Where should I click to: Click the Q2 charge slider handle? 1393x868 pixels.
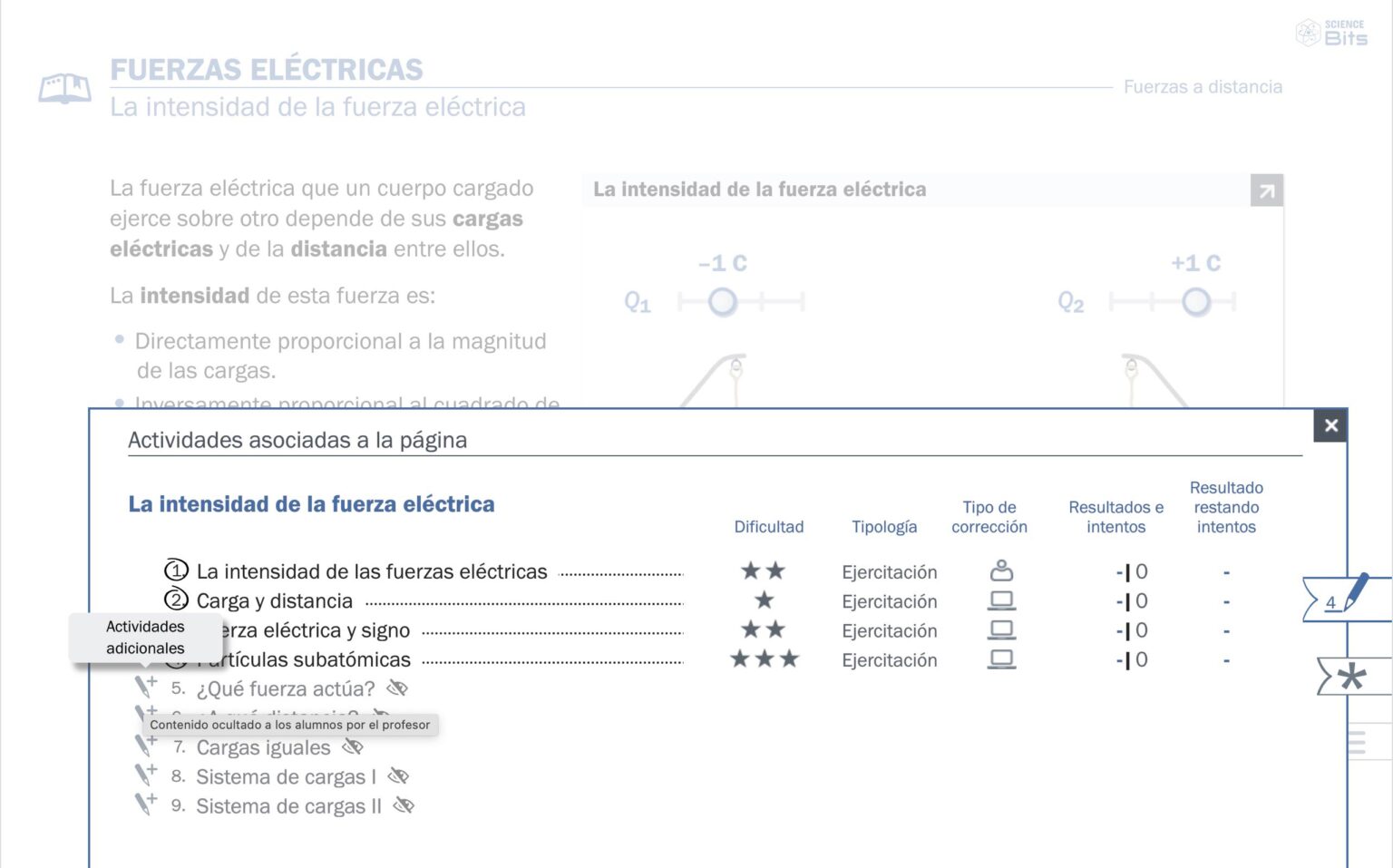point(1196,301)
